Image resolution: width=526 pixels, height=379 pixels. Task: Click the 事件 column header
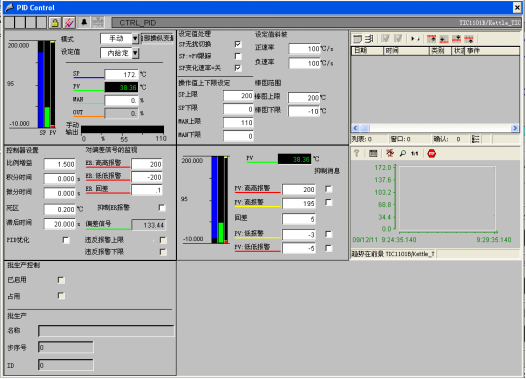492,51
